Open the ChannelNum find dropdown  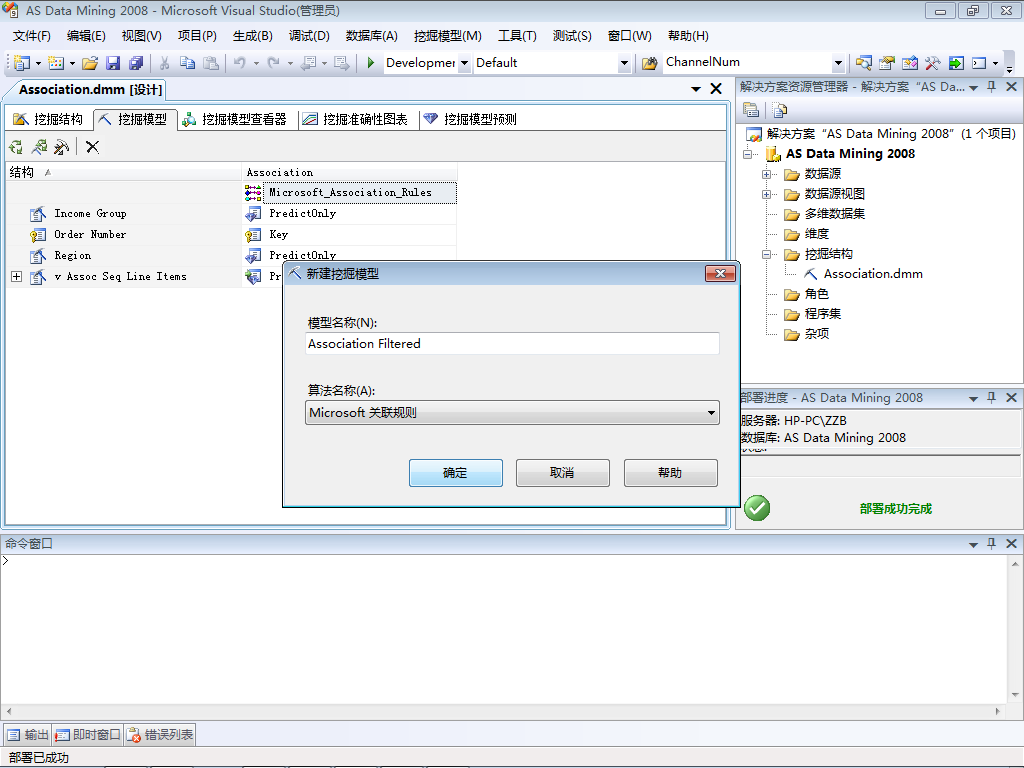(839, 63)
